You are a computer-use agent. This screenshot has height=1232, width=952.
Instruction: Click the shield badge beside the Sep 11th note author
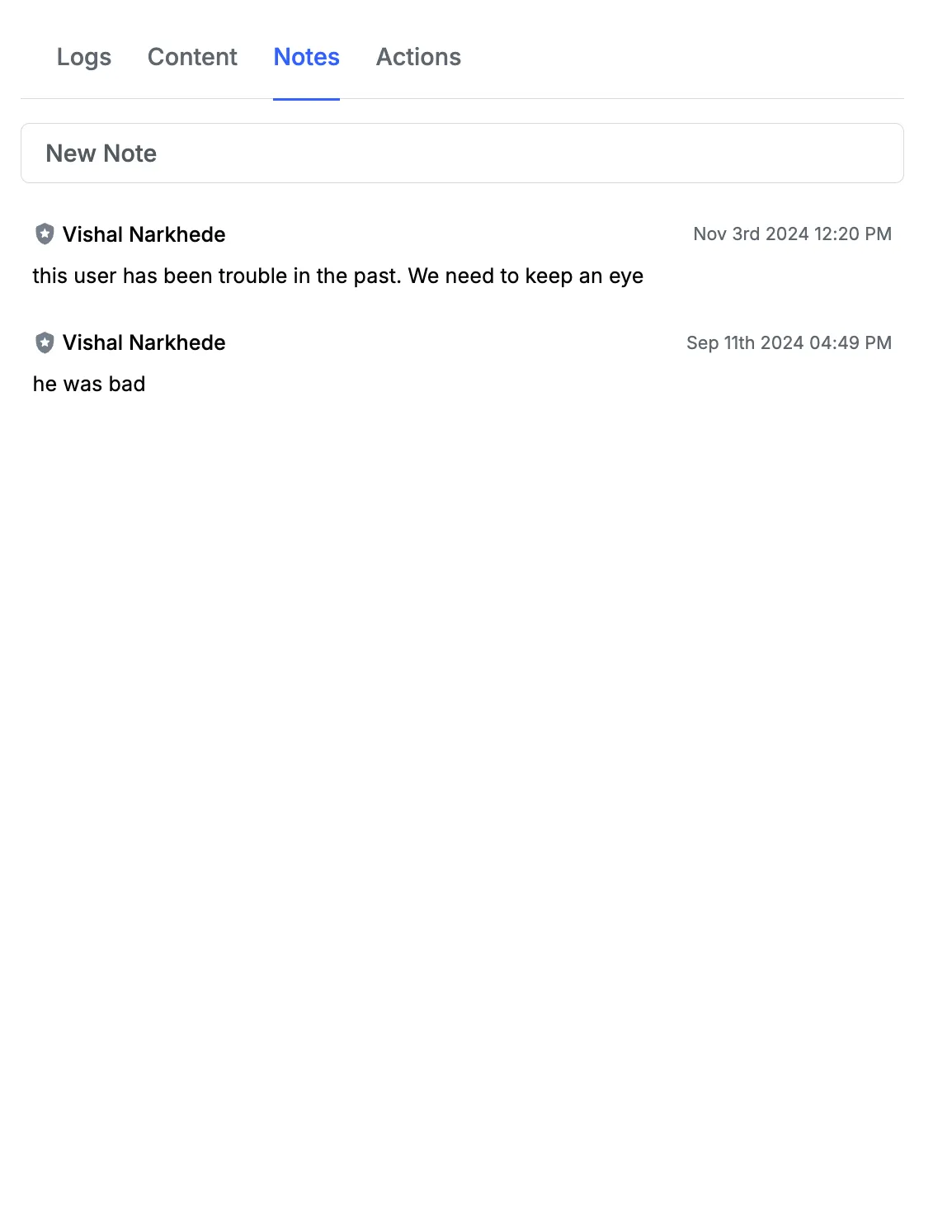45,342
